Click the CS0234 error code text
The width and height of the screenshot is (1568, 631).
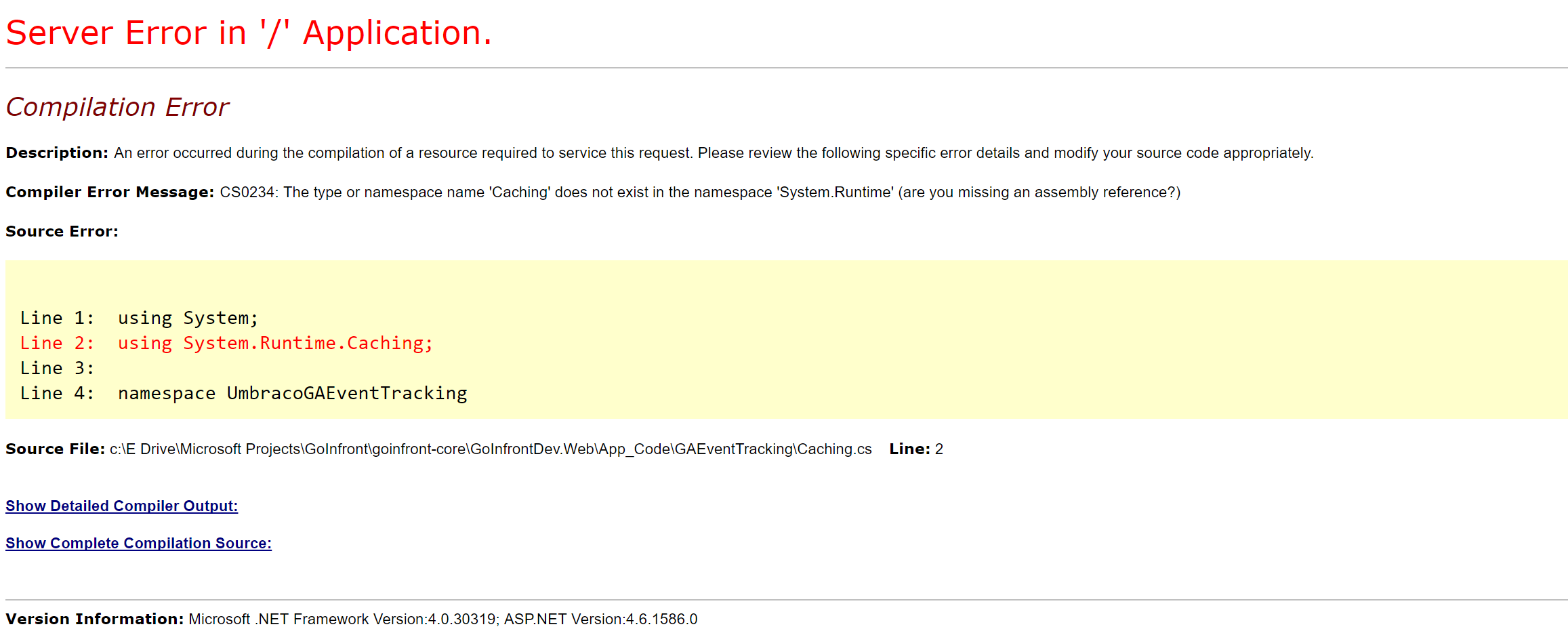[247, 192]
